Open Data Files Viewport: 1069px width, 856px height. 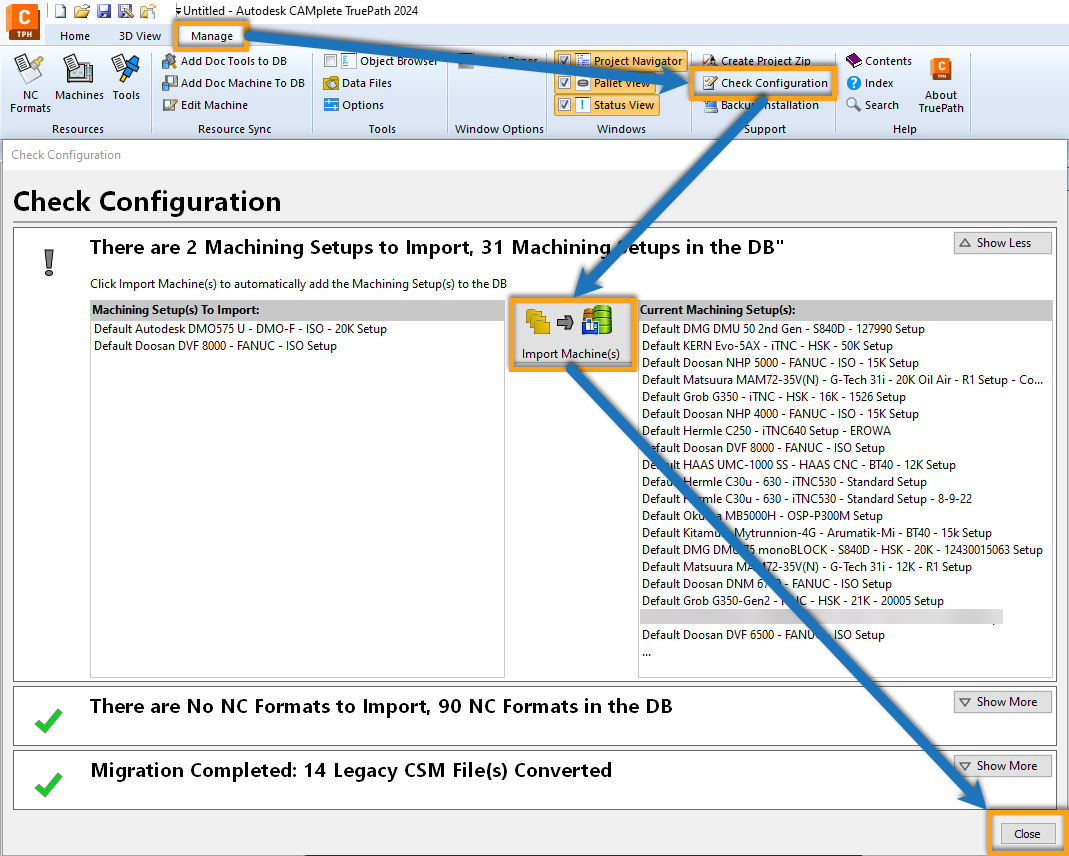coord(358,83)
